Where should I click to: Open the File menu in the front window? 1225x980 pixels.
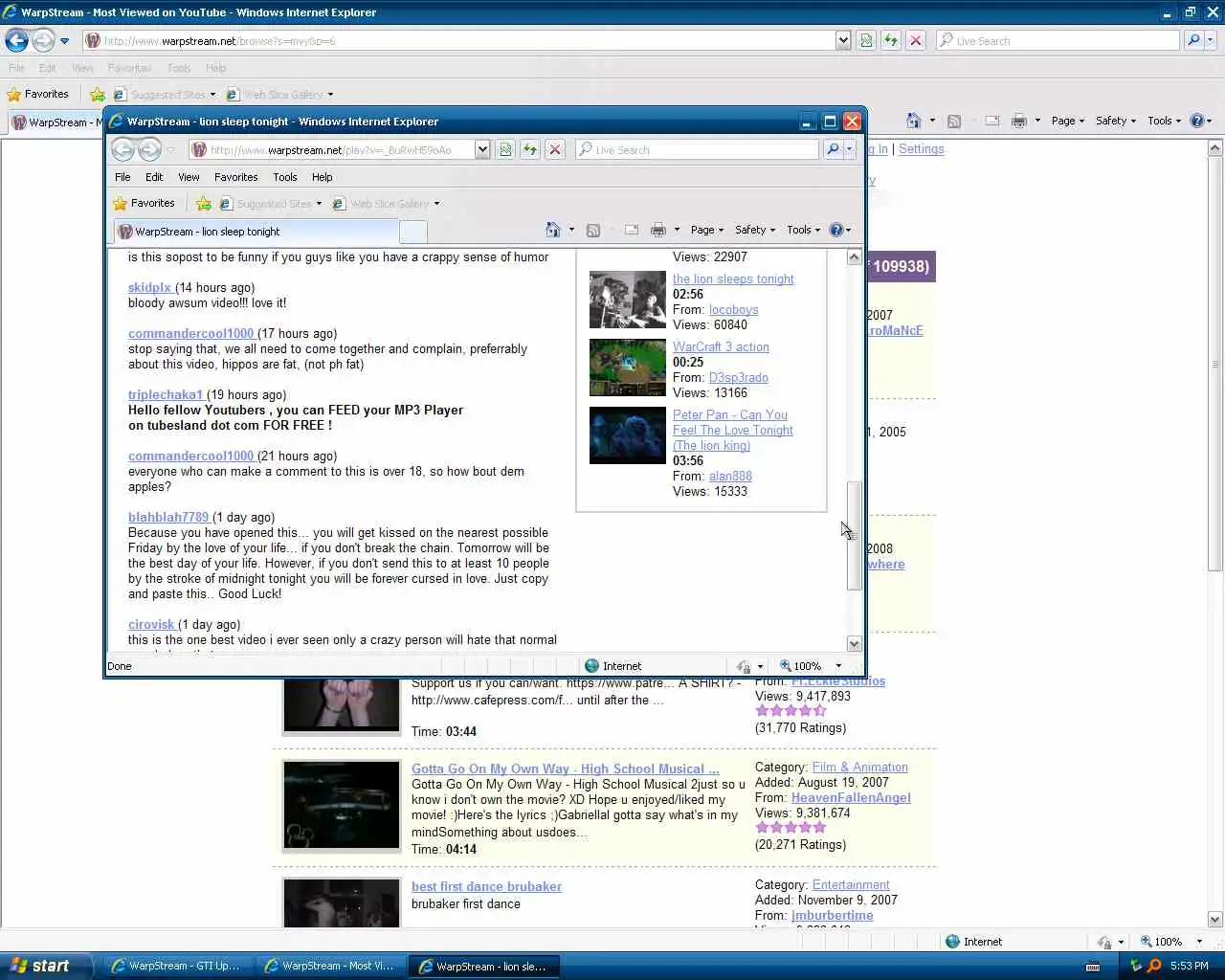click(x=122, y=177)
